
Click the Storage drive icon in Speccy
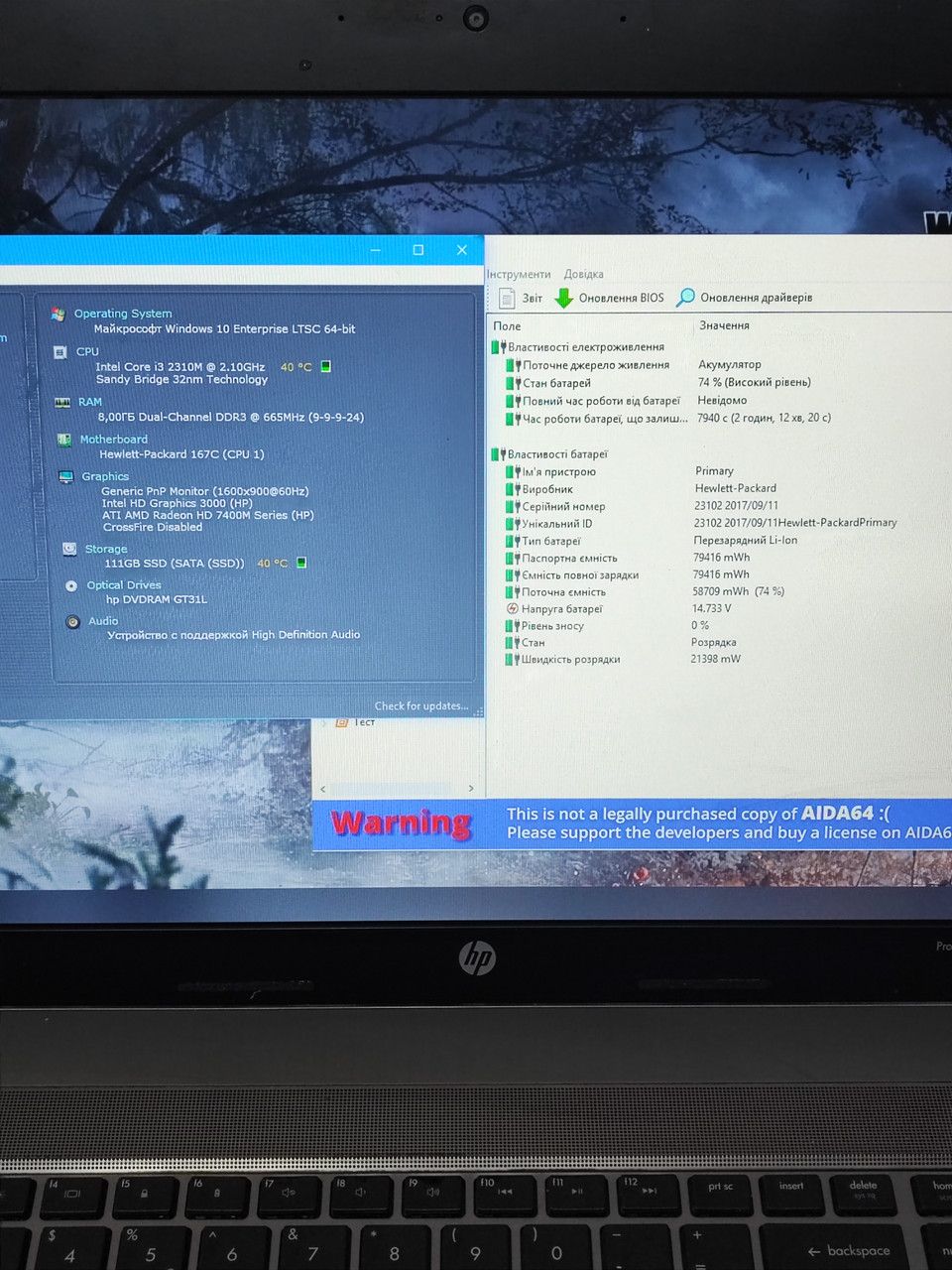coord(69,549)
